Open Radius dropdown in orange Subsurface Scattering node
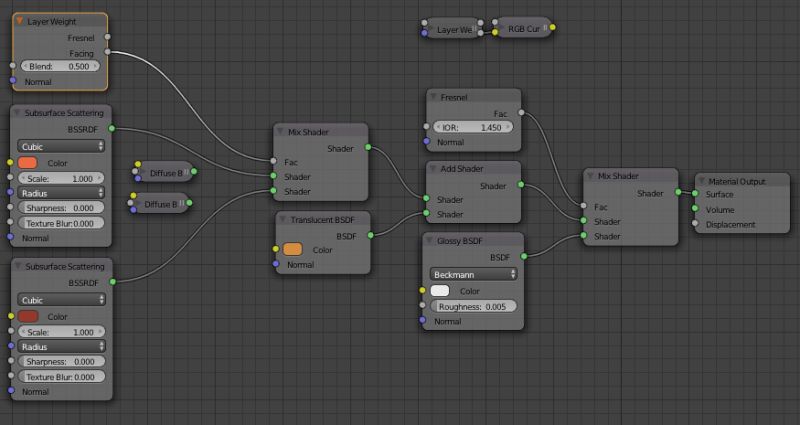The image size is (800, 425). (61, 193)
